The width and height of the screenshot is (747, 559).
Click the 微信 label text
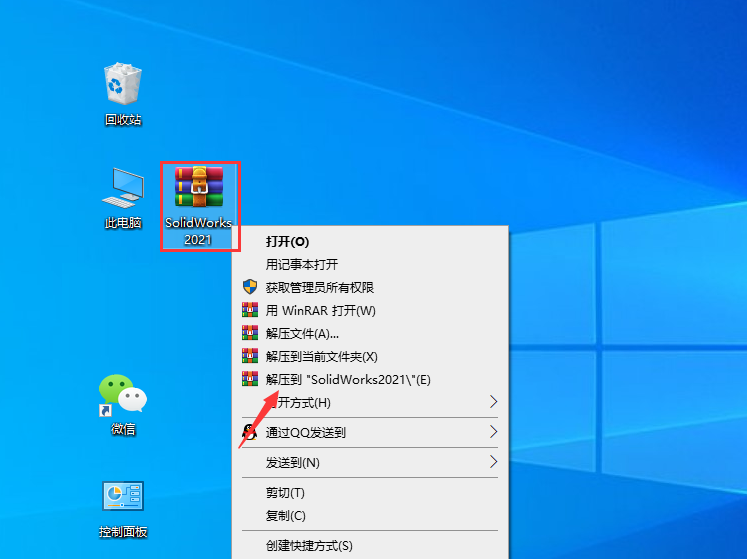(123, 429)
